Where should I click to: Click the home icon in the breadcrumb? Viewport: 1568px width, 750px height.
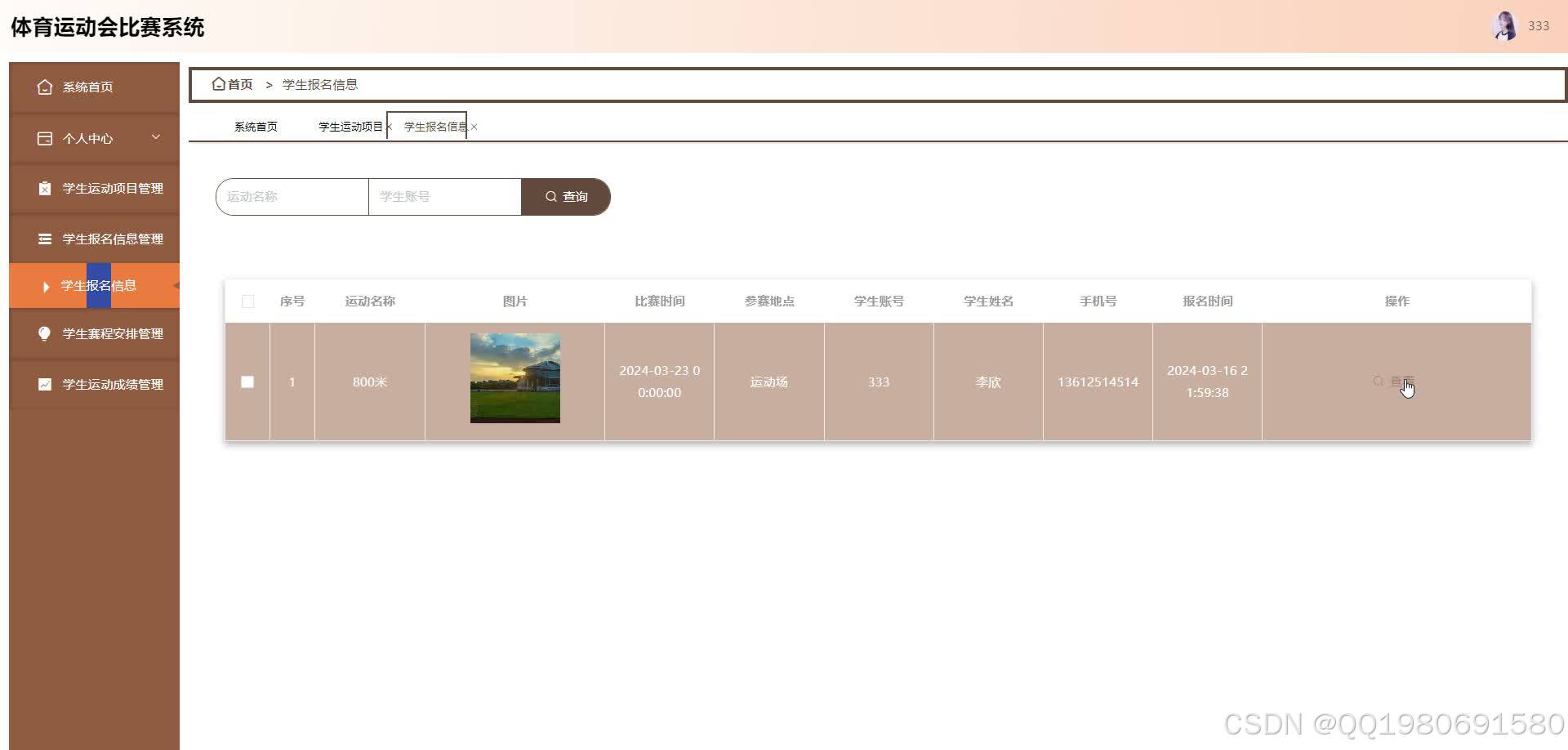click(x=219, y=83)
